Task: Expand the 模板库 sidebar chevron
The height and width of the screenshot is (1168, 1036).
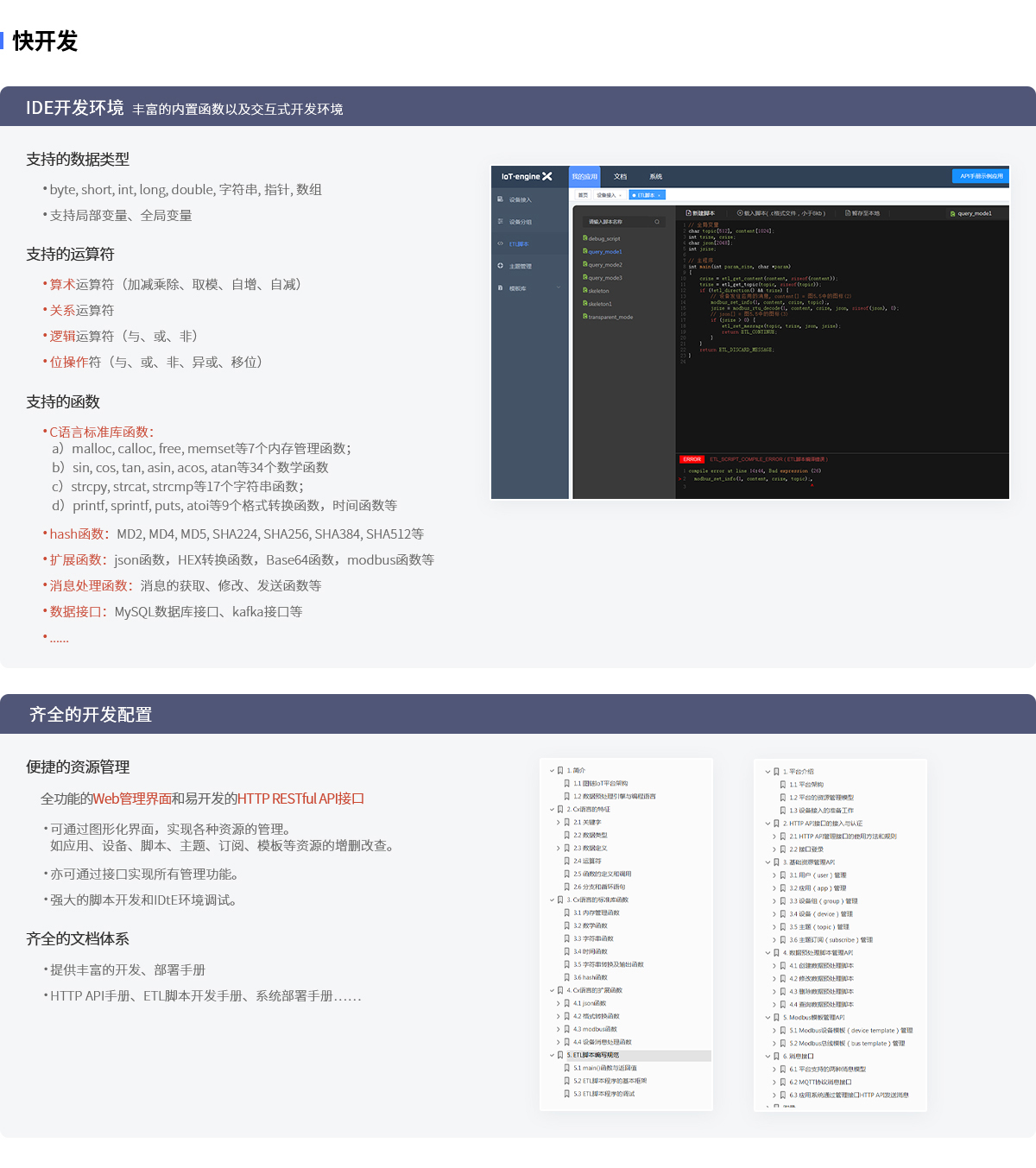Action: (559, 288)
